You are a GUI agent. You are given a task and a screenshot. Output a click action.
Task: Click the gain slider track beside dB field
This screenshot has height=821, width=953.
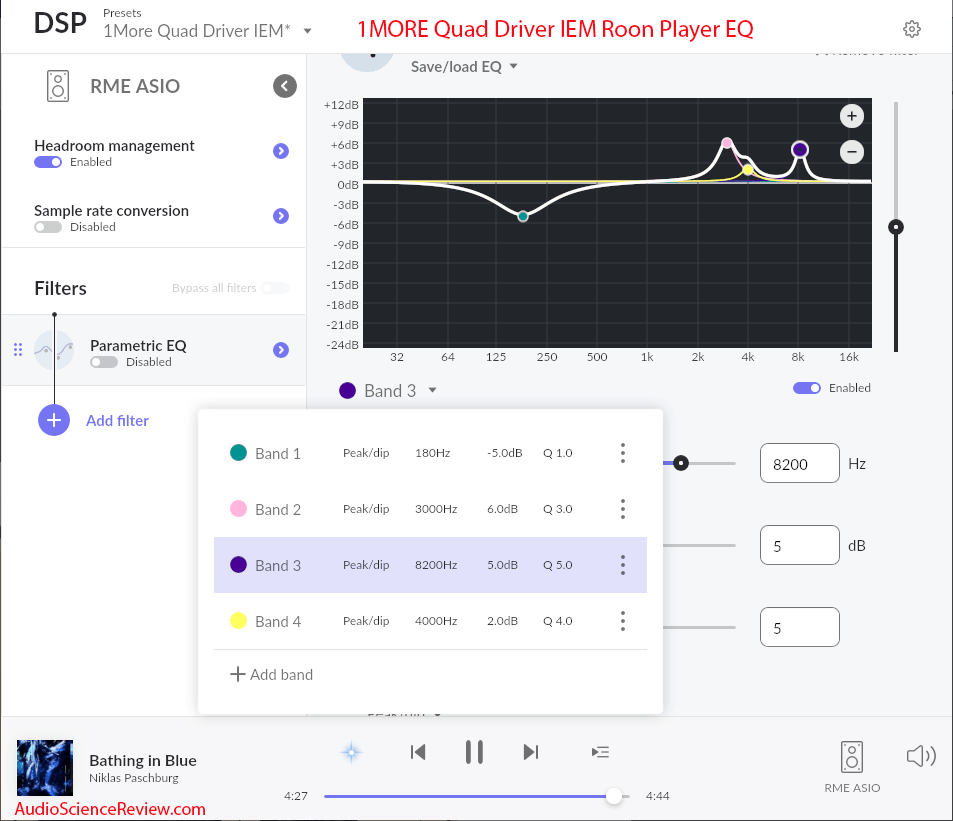(x=699, y=546)
